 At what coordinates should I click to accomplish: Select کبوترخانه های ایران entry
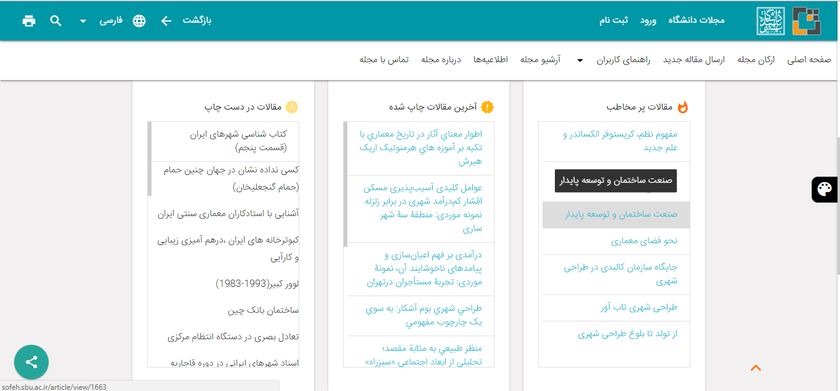click(x=228, y=250)
